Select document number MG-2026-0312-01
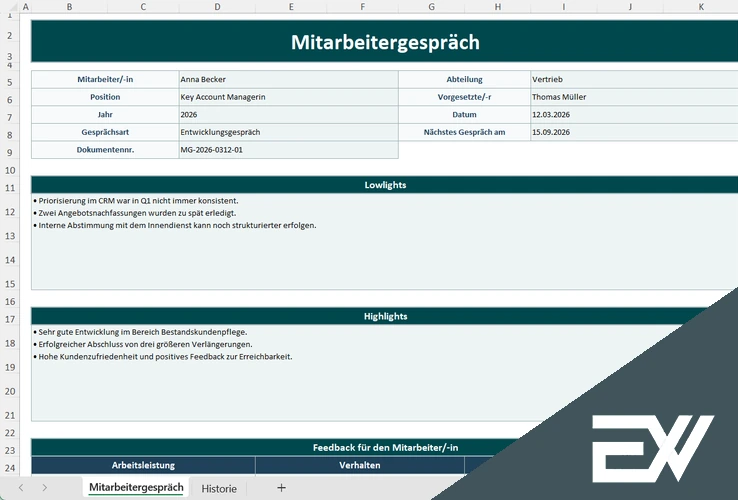The width and height of the screenshot is (738, 500). [x=289, y=150]
